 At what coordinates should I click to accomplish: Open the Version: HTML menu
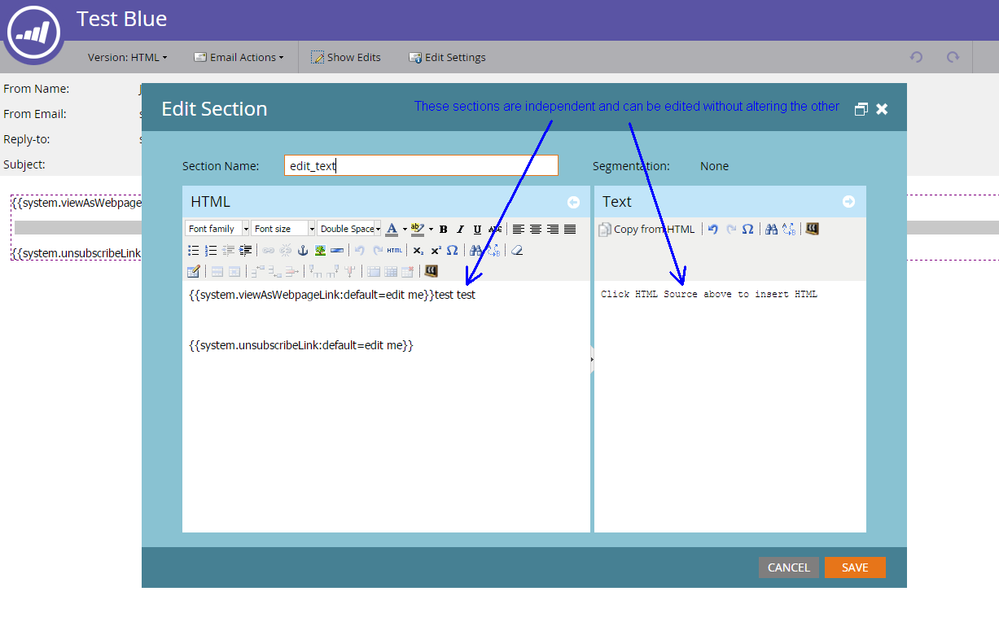pos(127,57)
